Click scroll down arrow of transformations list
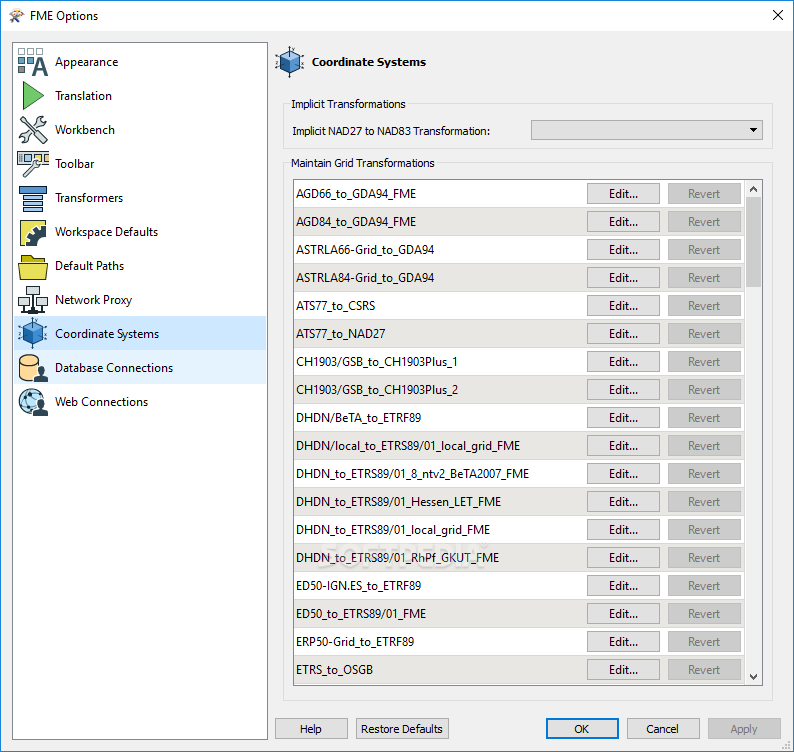Screen dimensions: 794x752 coord(753,677)
